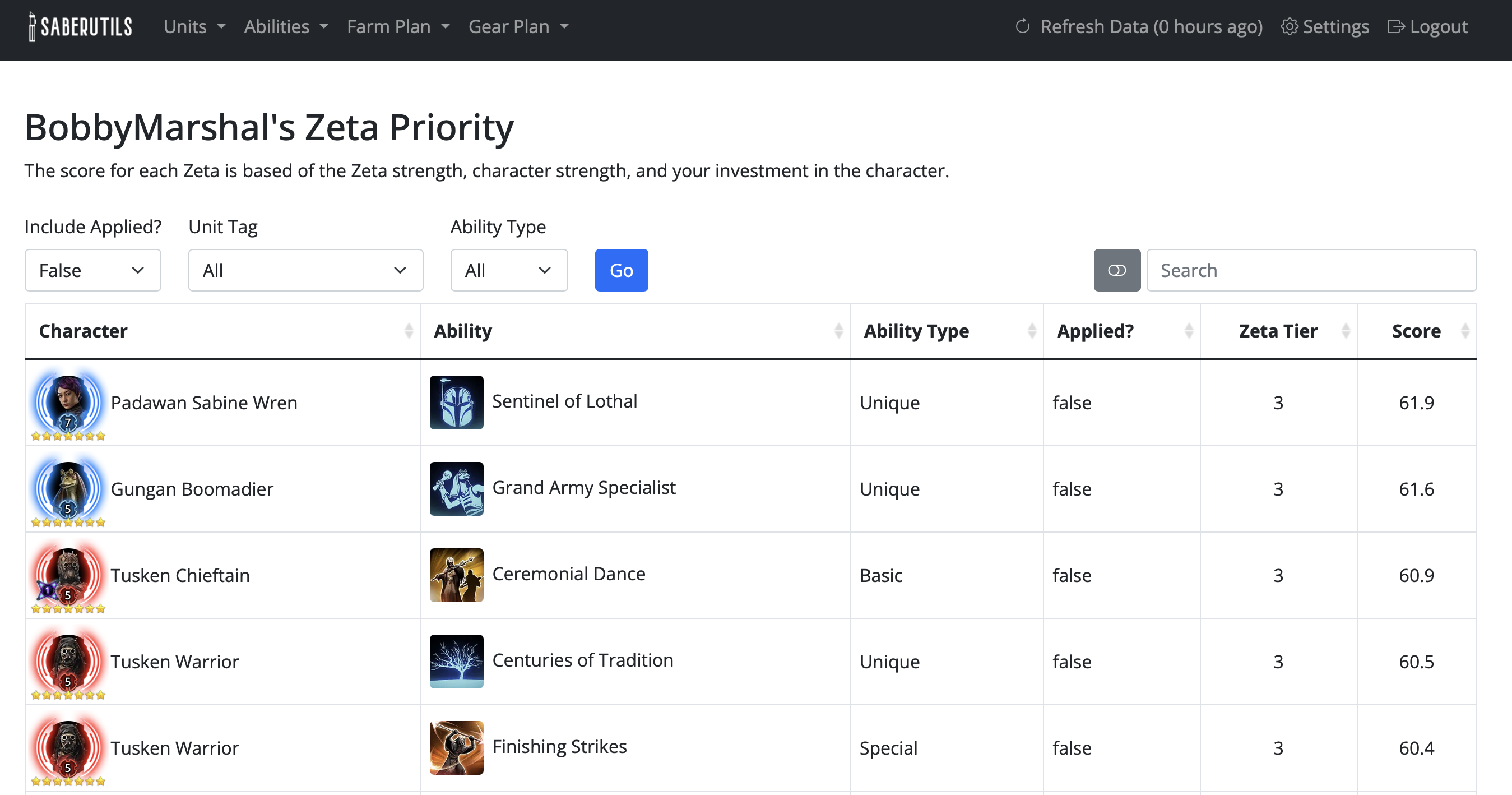Screen dimensions: 1512x795
Task: Click the score 60.4 cell
Action: coord(1416,748)
